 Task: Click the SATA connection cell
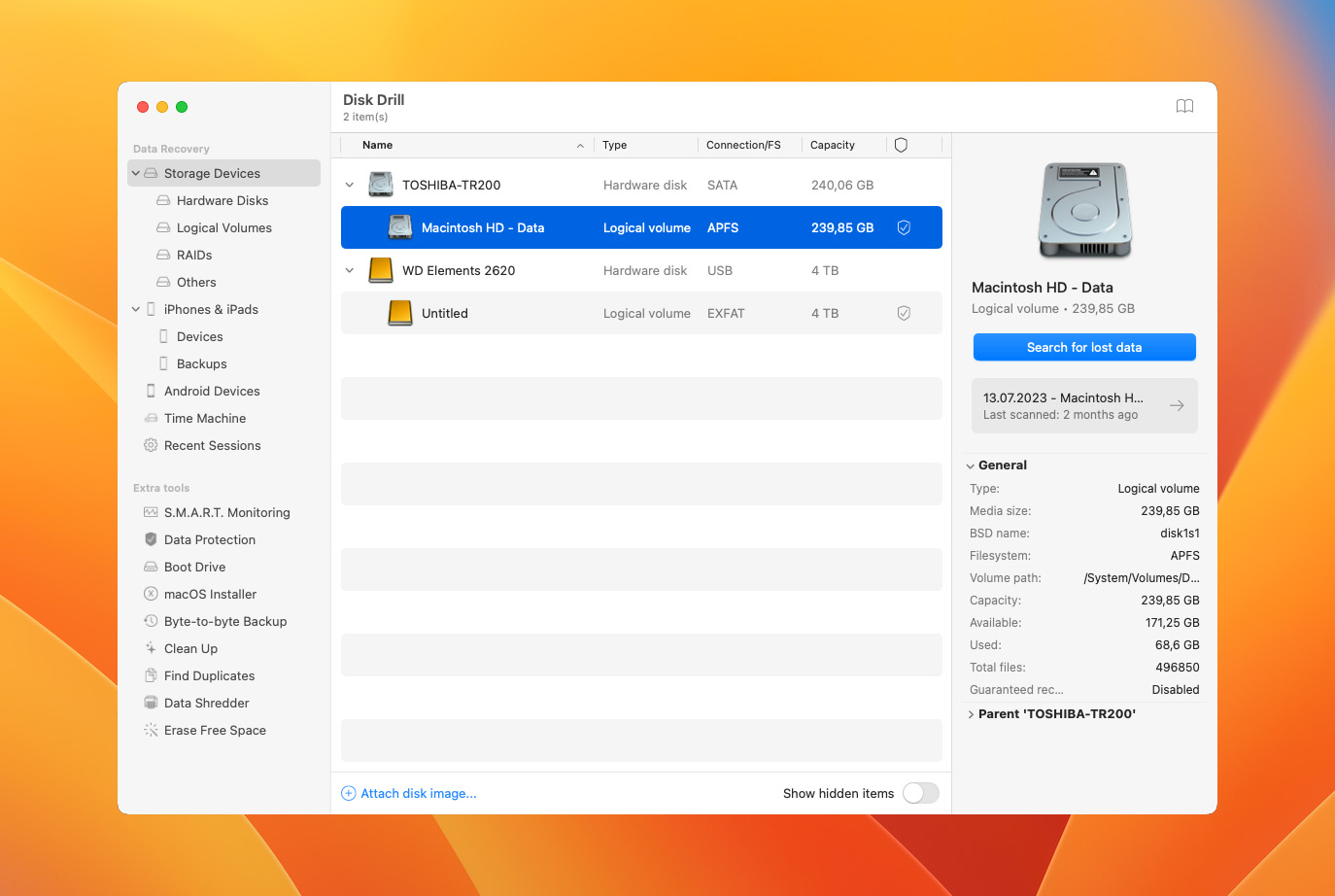tap(722, 185)
